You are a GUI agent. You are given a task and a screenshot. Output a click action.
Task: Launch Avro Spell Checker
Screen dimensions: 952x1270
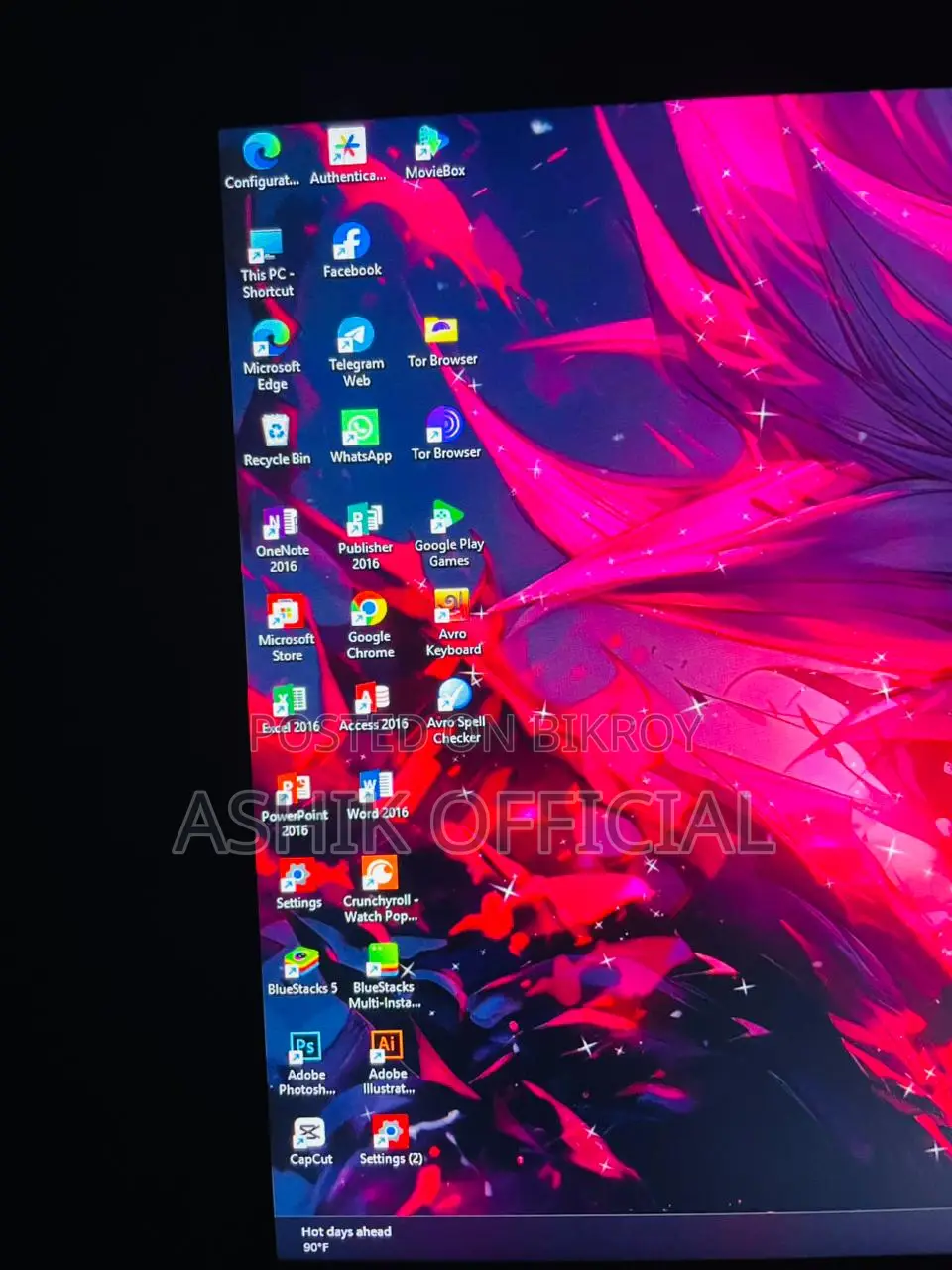click(x=456, y=711)
